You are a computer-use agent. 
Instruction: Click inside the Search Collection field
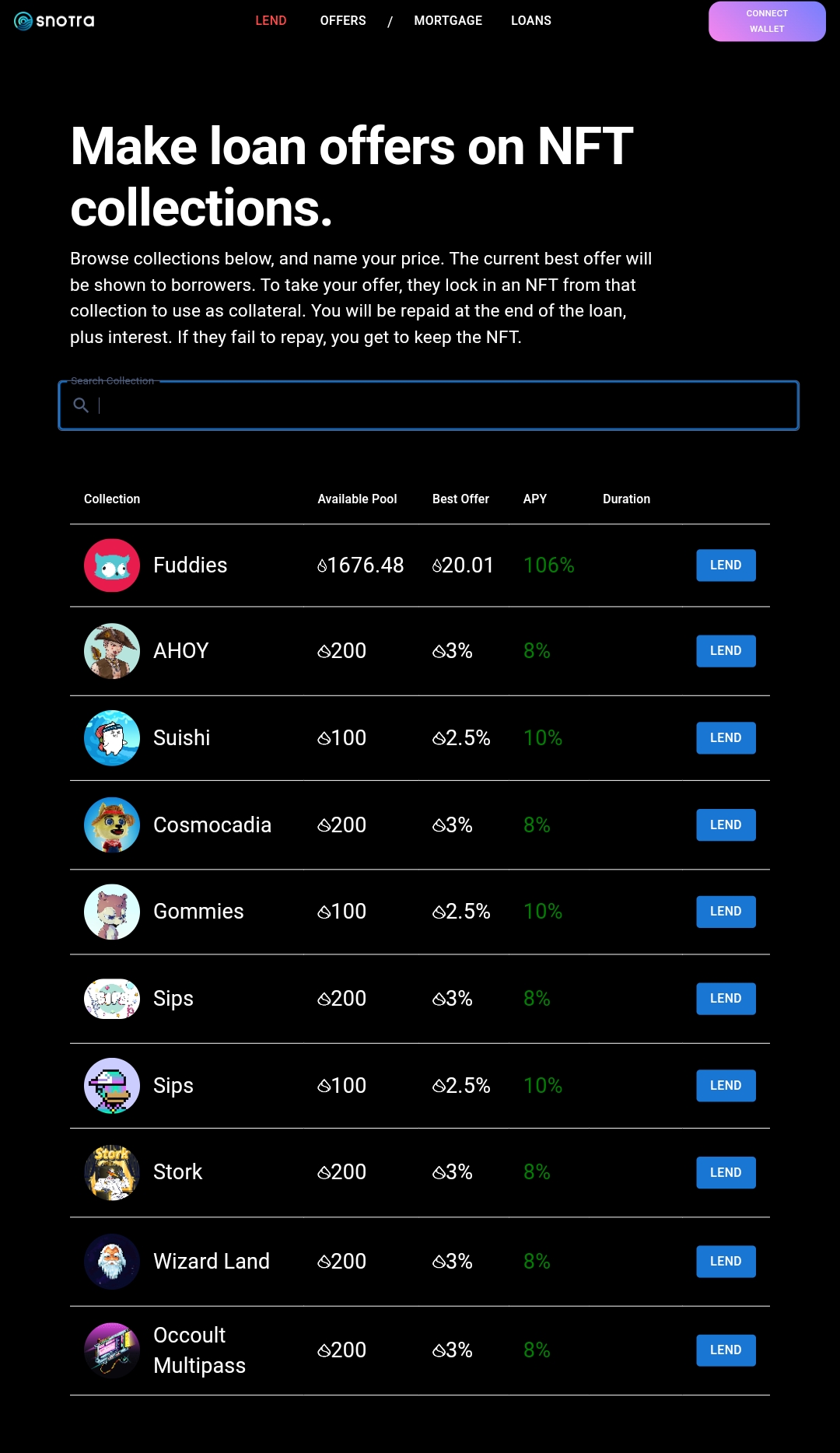[428, 405]
